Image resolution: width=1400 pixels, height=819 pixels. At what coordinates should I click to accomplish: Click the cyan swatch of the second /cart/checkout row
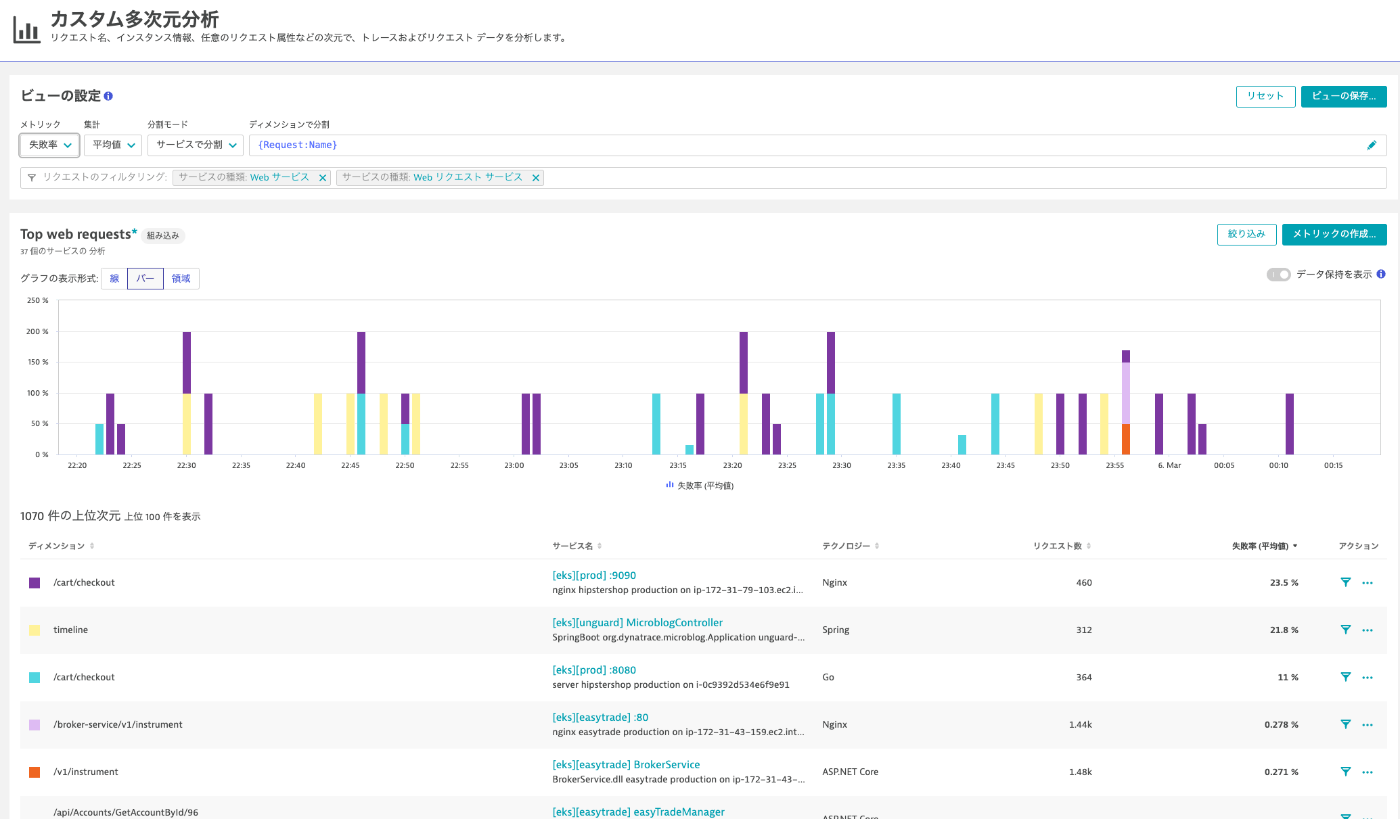pos(34,677)
